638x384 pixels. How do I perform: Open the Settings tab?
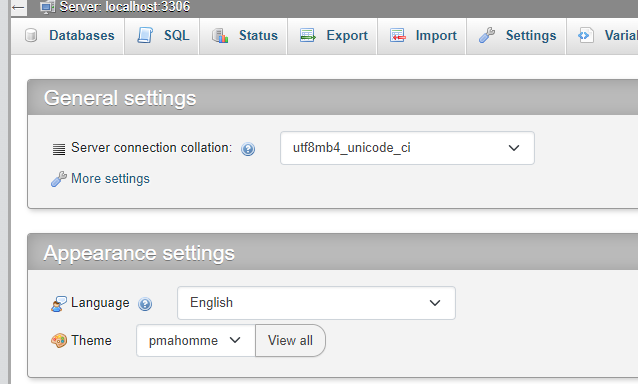516,36
